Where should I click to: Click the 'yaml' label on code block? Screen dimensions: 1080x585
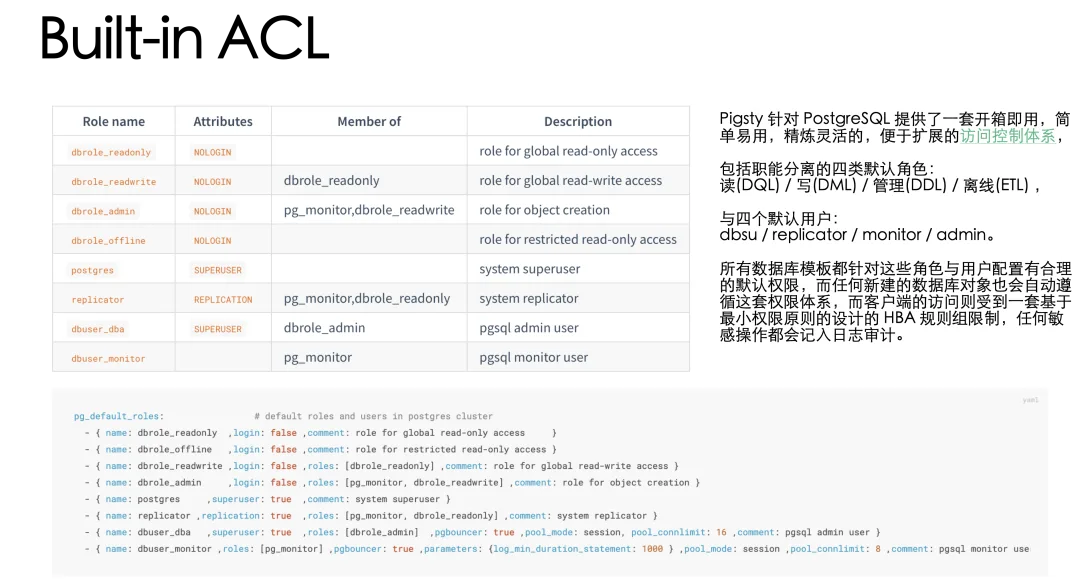pos(1030,400)
